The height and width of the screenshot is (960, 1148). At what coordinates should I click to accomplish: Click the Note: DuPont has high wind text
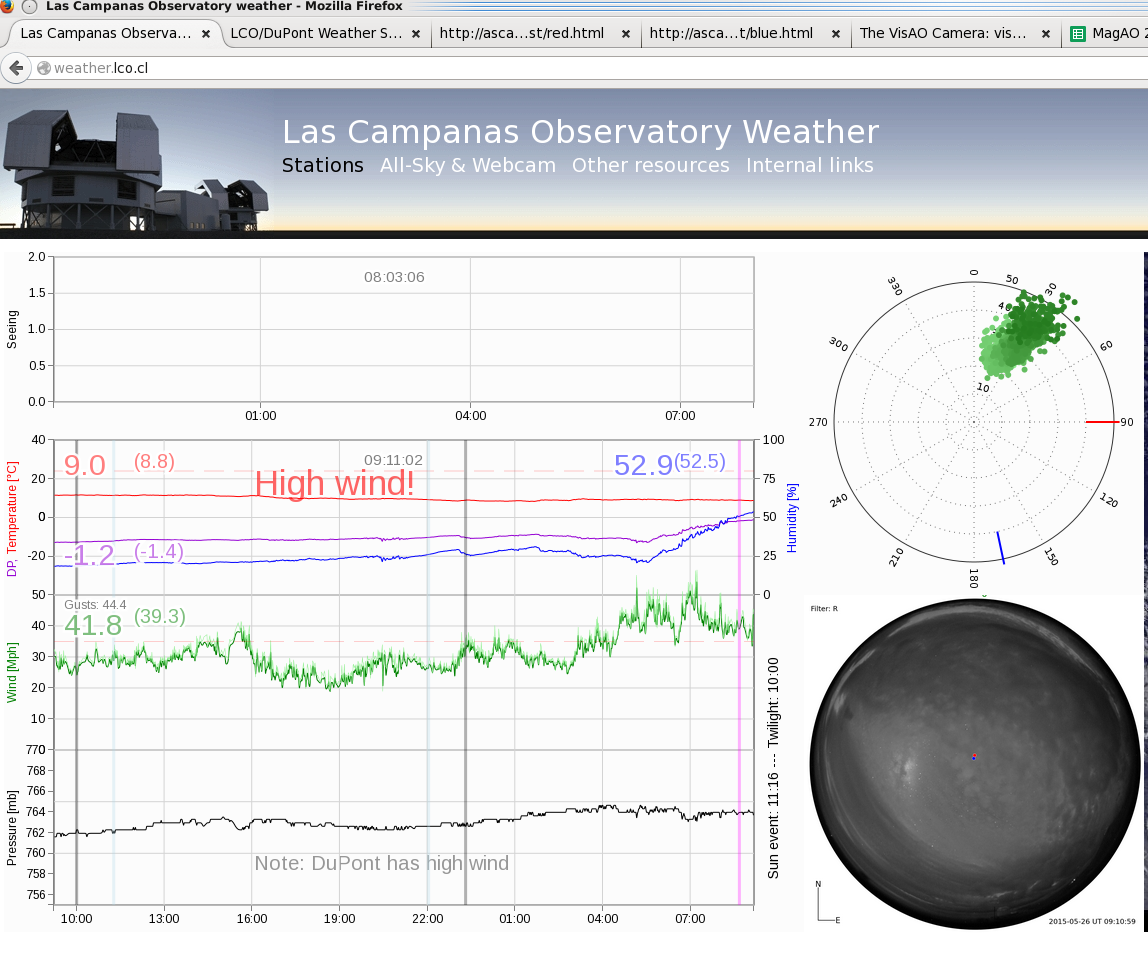pyautogui.click(x=381, y=863)
